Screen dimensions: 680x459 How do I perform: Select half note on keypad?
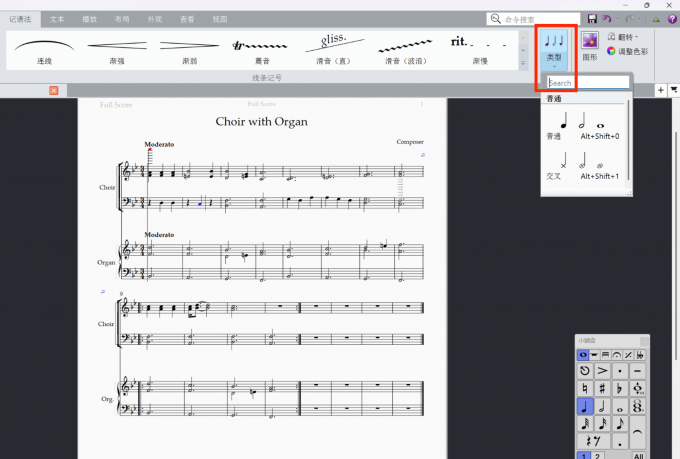click(602, 406)
